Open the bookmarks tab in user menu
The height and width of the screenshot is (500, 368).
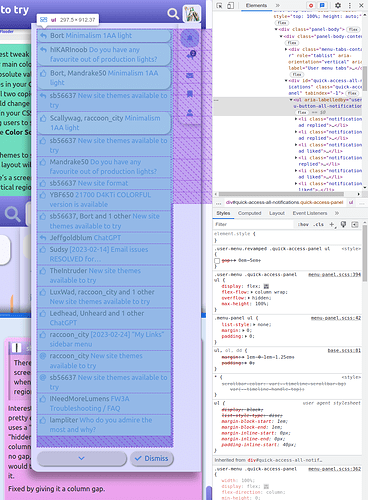(x=190, y=94)
